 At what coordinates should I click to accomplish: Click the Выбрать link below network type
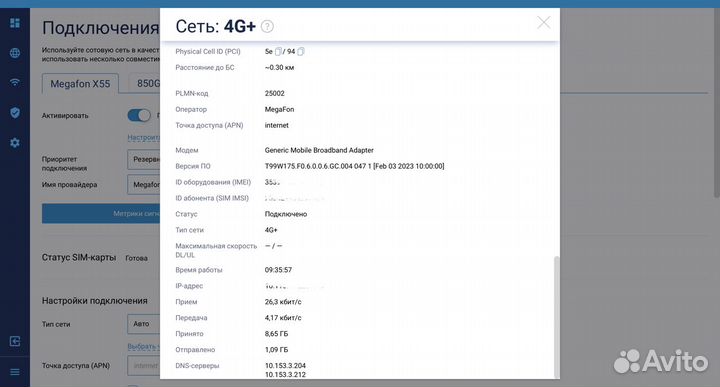144,347
